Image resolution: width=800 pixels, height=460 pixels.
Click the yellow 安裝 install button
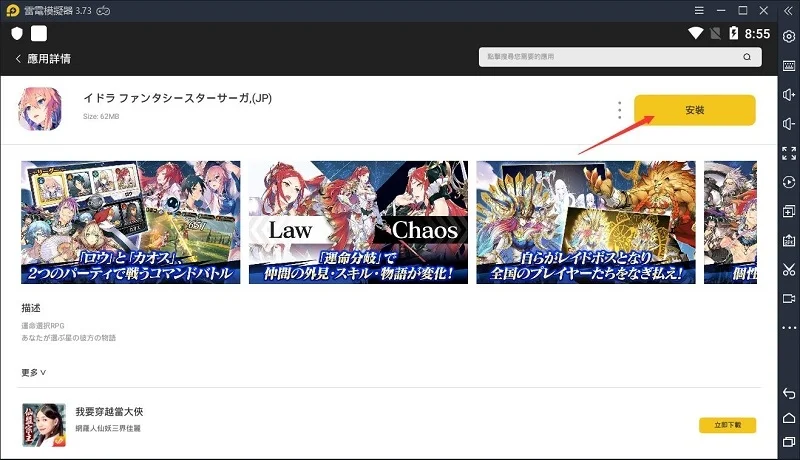[695, 110]
